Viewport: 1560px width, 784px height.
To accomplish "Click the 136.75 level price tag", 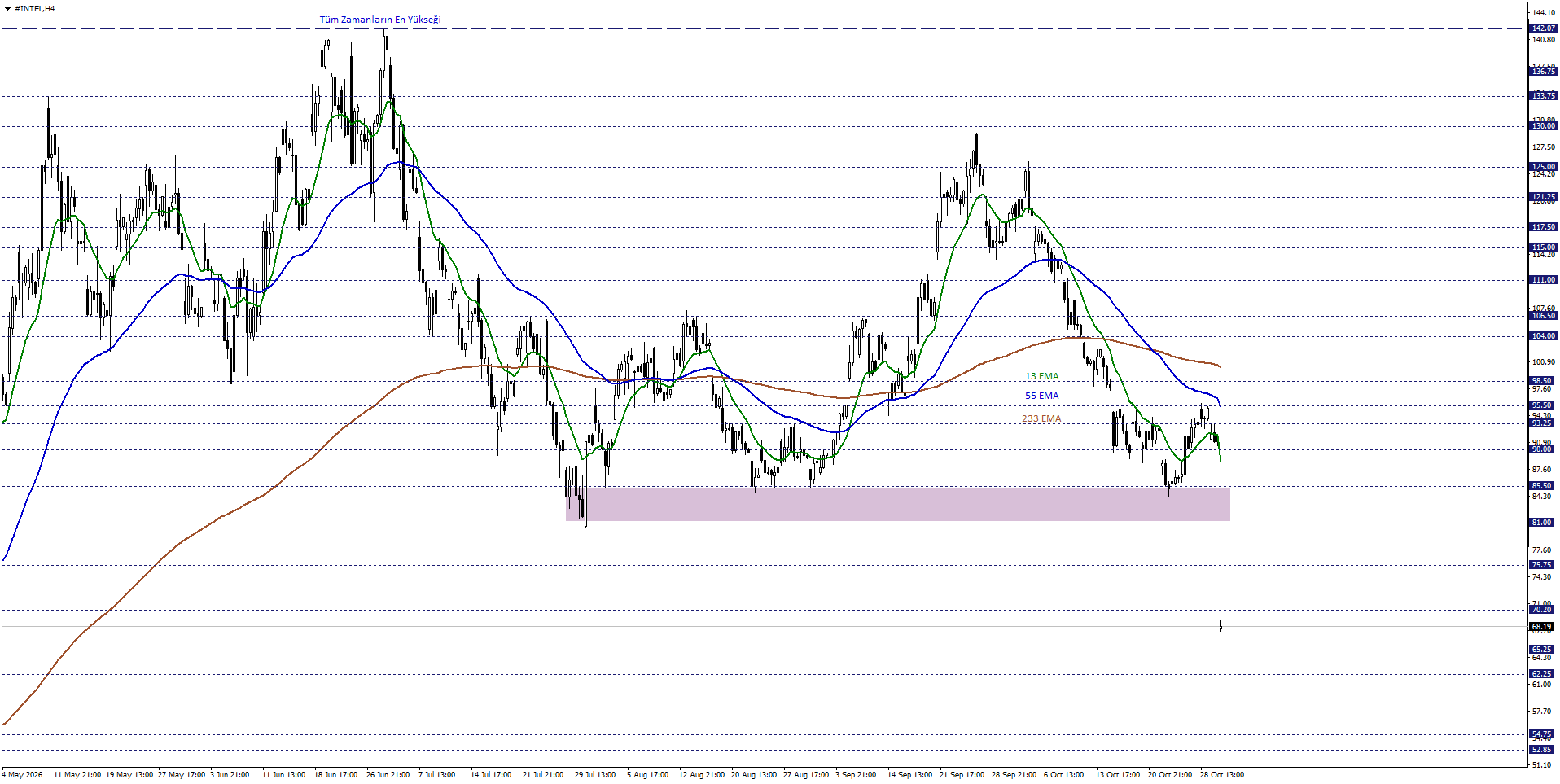I will (x=1543, y=72).
